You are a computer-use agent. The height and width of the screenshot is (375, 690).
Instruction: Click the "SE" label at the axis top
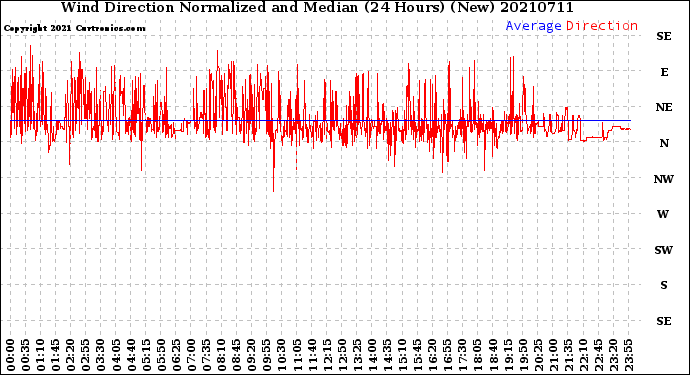tap(664, 36)
